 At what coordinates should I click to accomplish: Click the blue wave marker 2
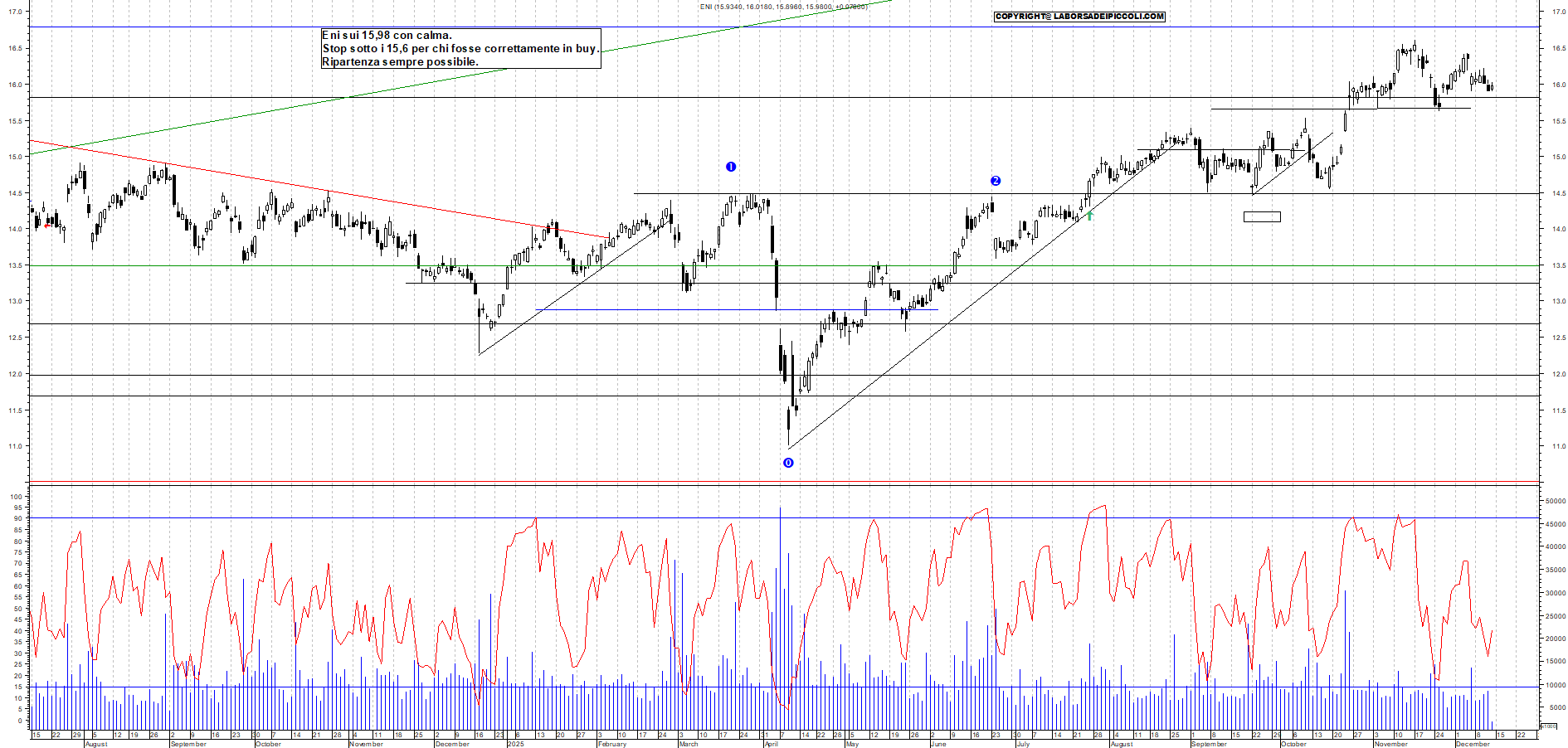tap(996, 181)
